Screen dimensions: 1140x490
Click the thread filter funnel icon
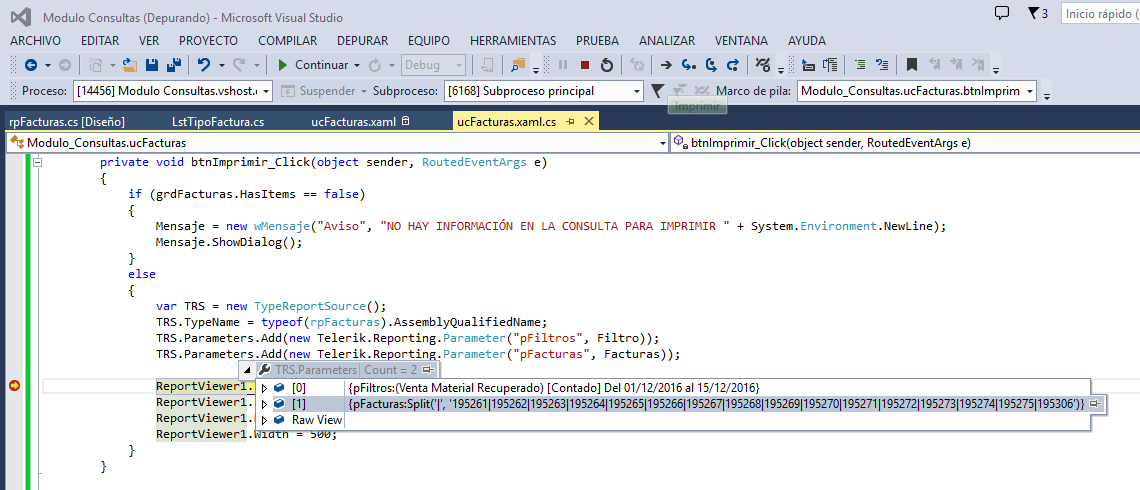pyautogui.click(x=657, y=91)
